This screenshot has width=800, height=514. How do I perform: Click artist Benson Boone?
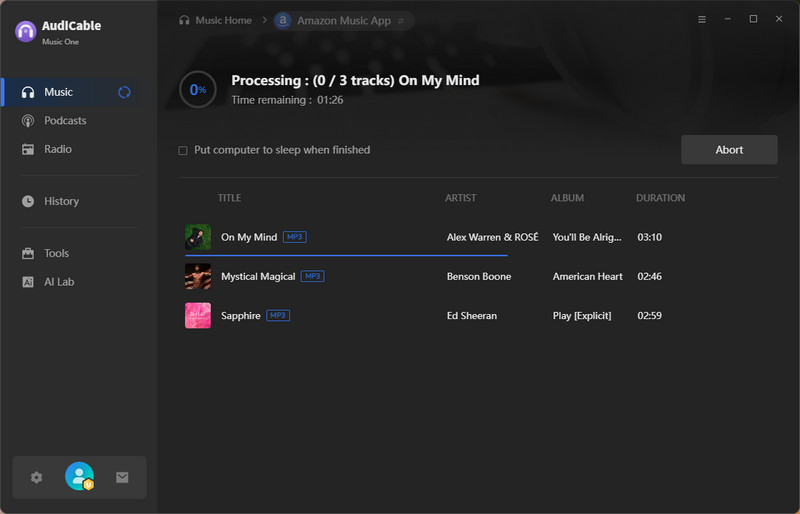click(x=479, y=277)
